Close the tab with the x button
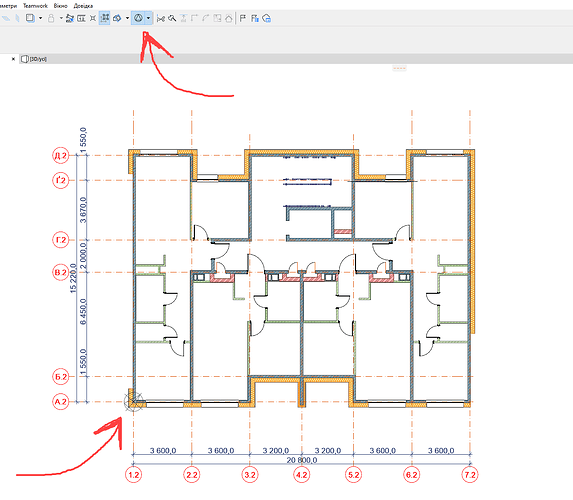The height and width of the screenshot is (500, 573). point(14,59)
